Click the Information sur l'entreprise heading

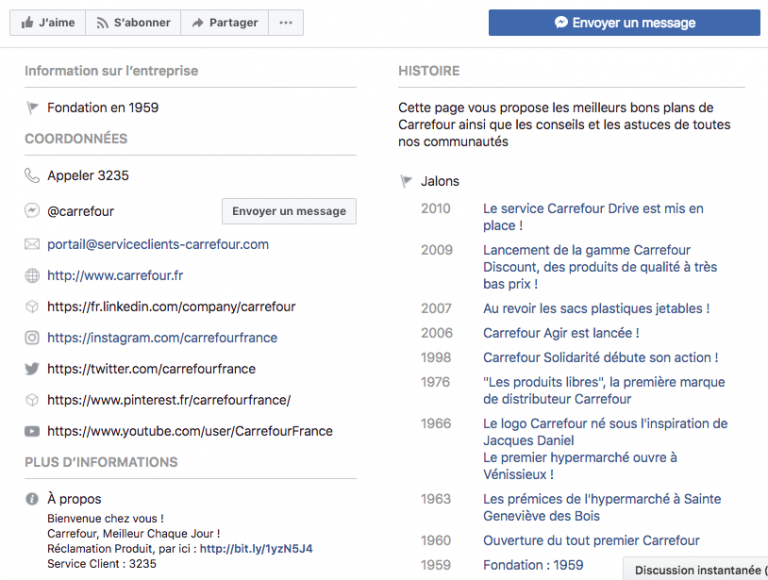pyautogui.click(x=111, y=71)
